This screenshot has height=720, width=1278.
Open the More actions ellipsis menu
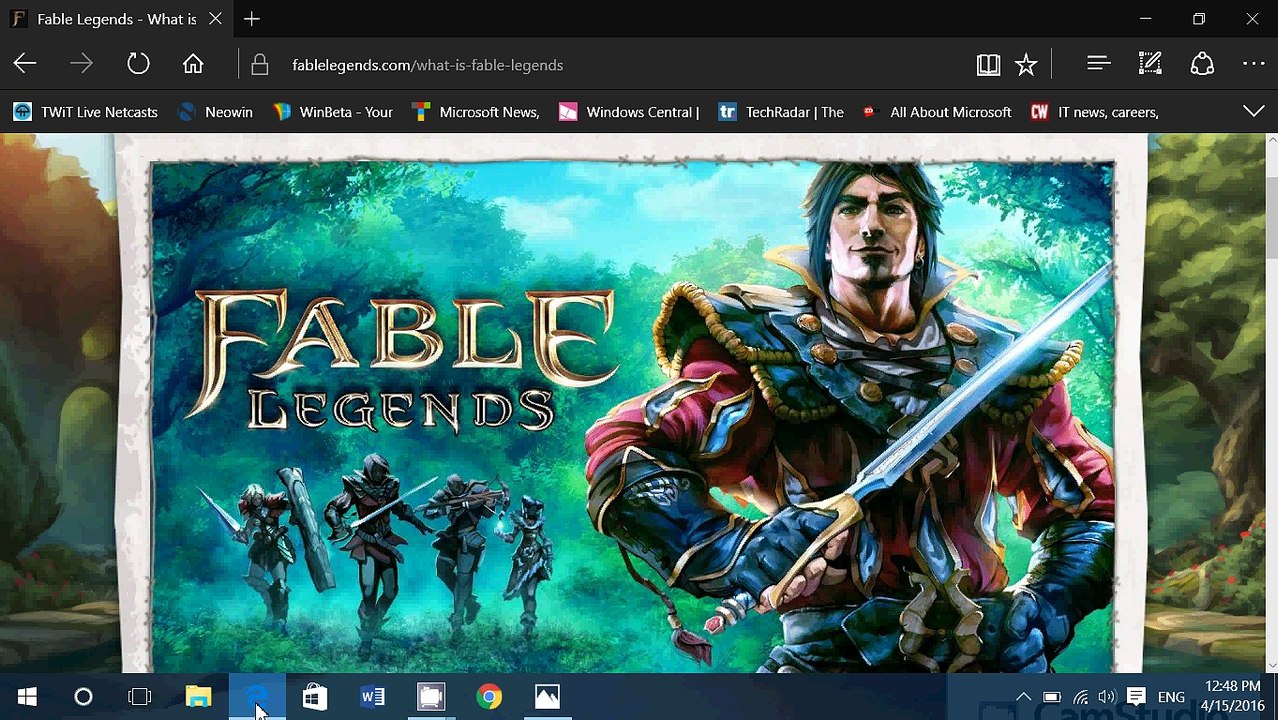click(x=1254, y=64)
